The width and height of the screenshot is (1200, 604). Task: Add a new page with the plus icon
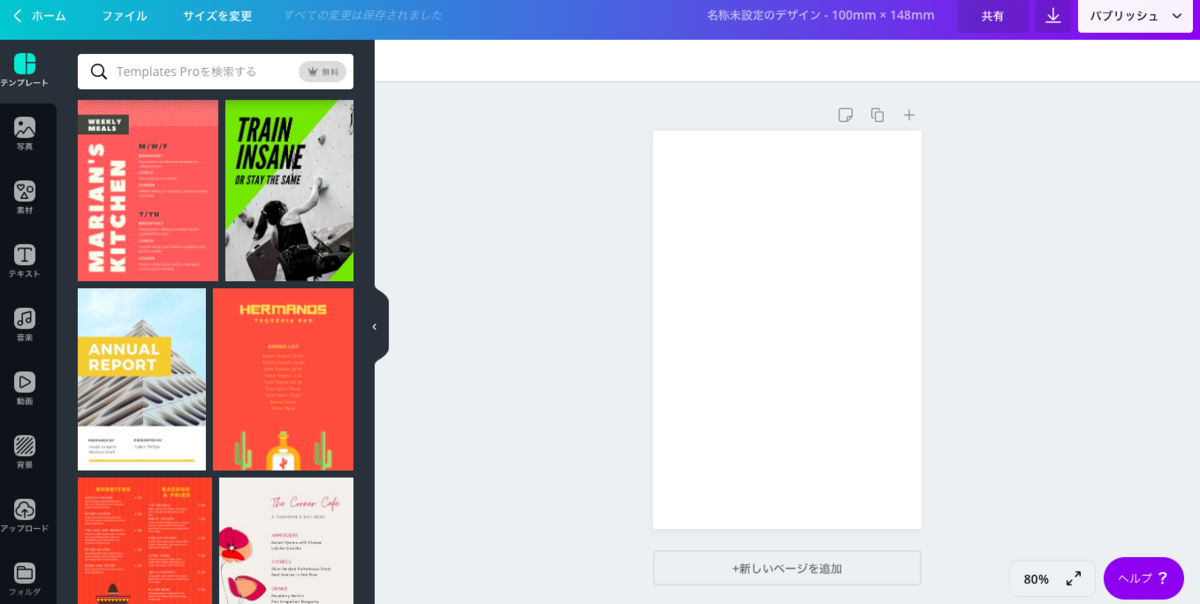(909, 115)
